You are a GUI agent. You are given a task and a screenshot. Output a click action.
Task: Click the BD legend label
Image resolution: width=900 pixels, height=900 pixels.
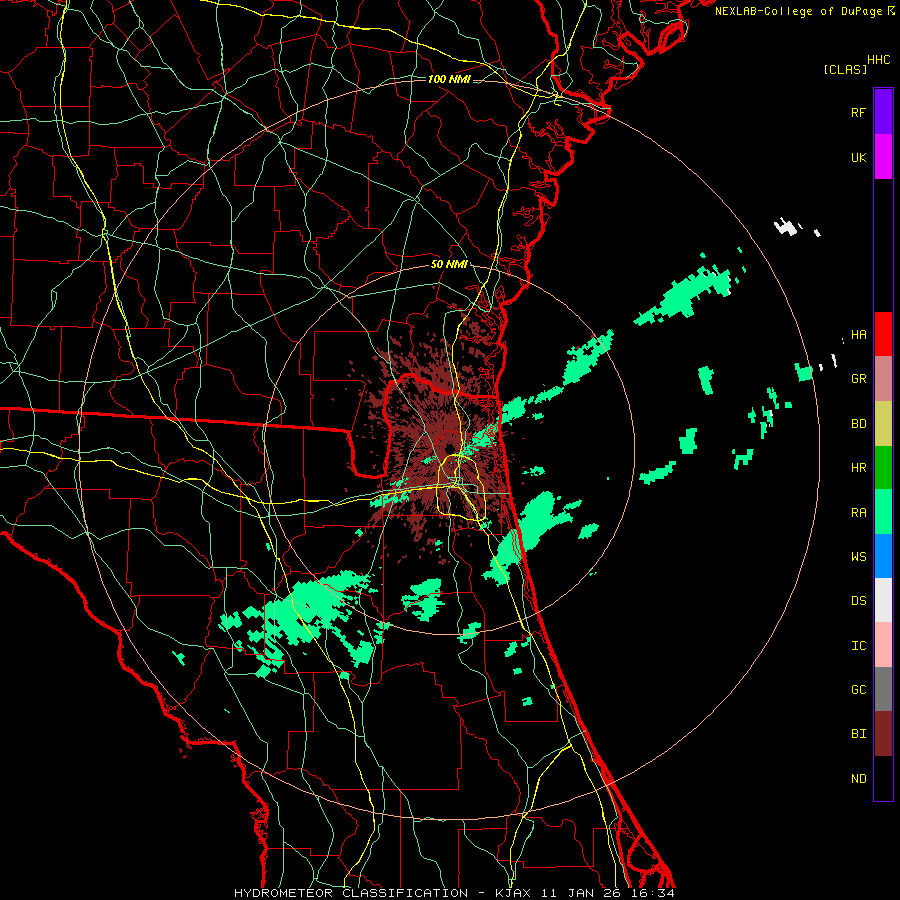pyautogui.click(x=858, y=424)
